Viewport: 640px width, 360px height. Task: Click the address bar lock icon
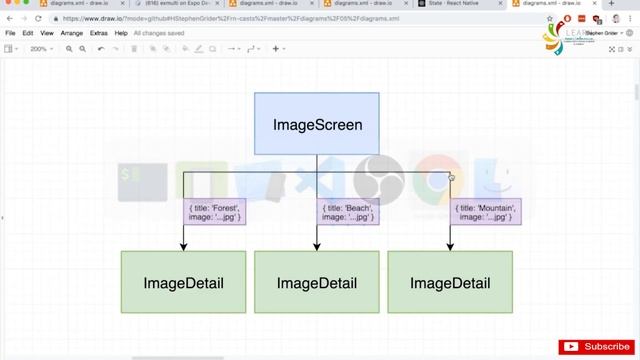pyautogui.click(x=56, y=19)
